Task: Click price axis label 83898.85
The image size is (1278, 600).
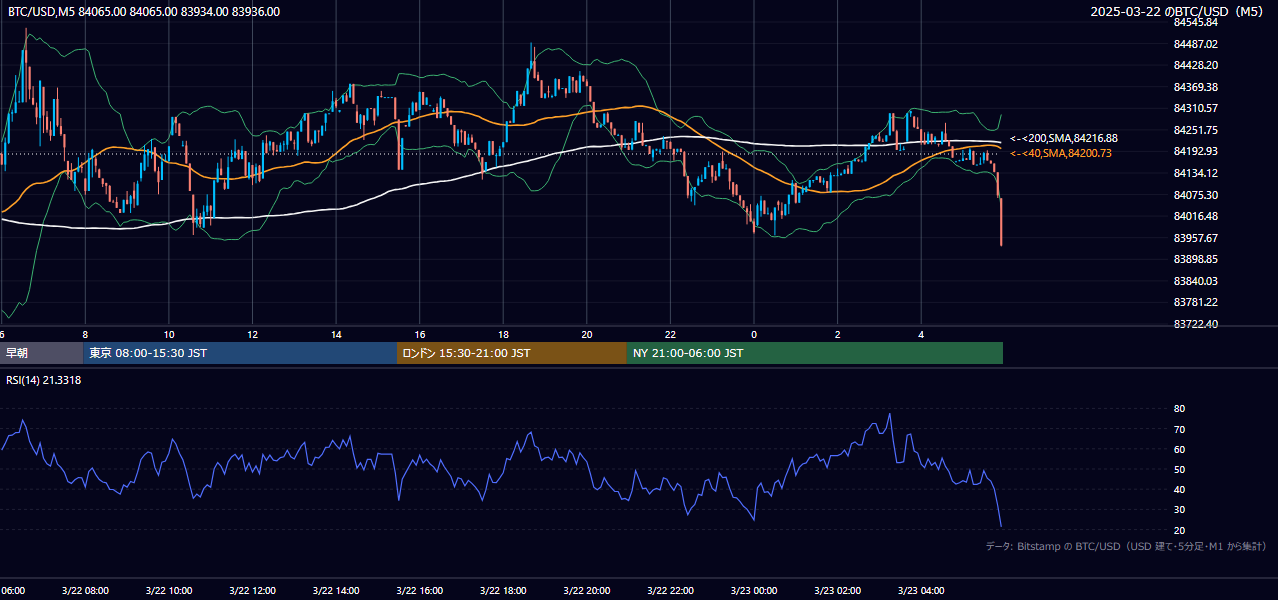Action: point(1195,259)
